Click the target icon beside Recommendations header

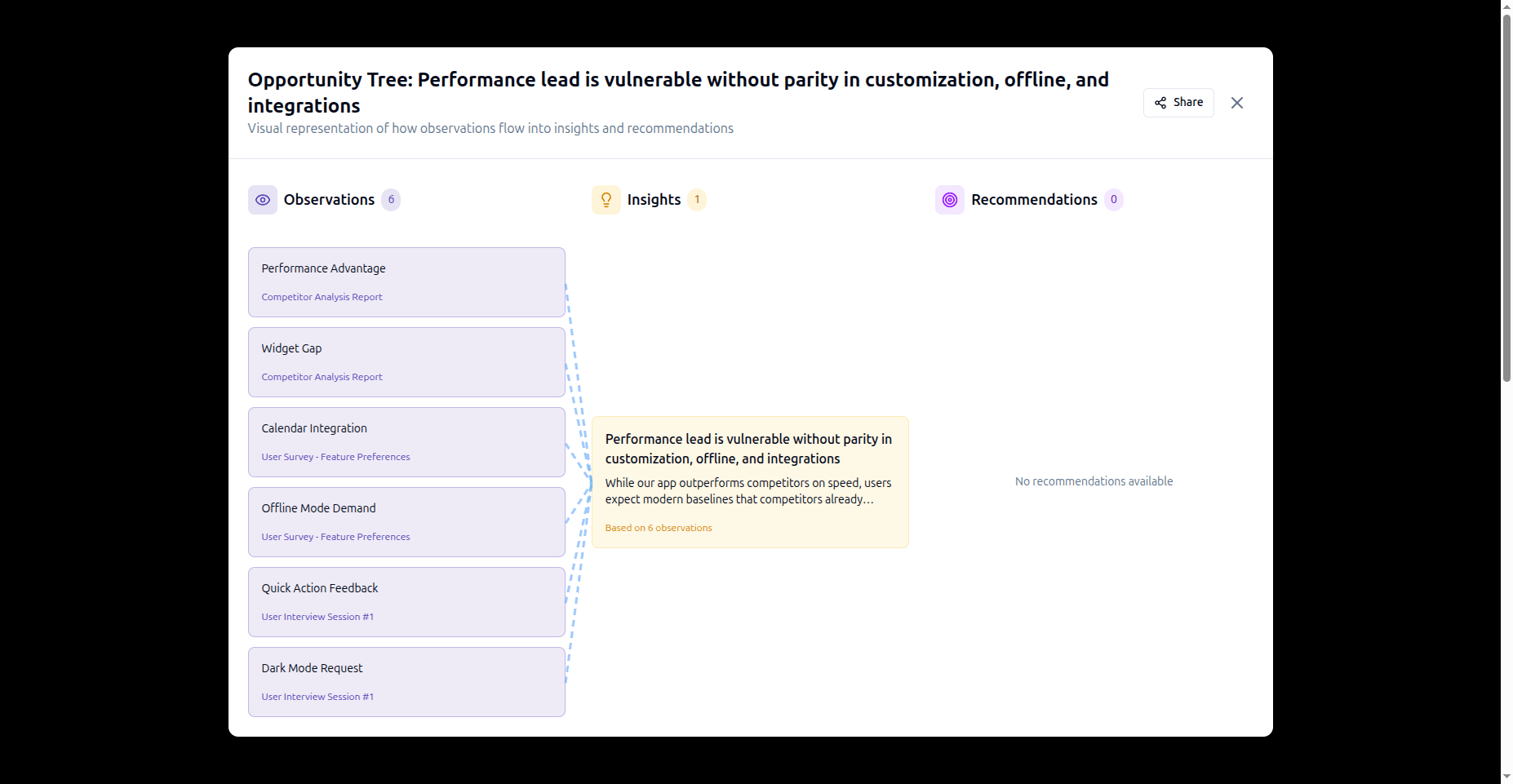click(949, 199)
